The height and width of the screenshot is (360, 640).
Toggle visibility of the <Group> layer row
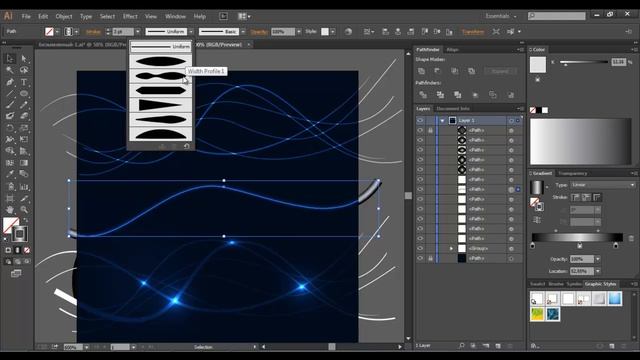pyautogui.click(x=420, y=248)
